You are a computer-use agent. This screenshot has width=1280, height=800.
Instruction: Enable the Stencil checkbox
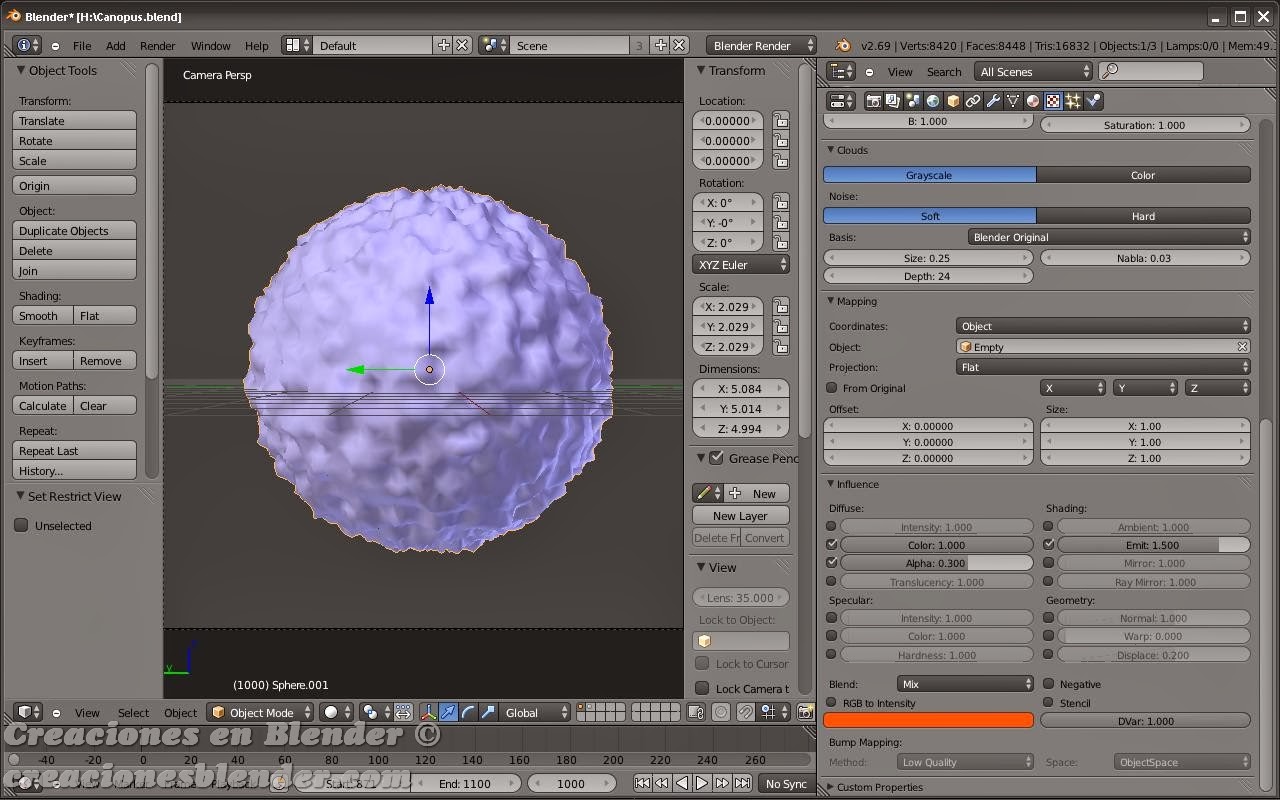(x=1048, y=703)
